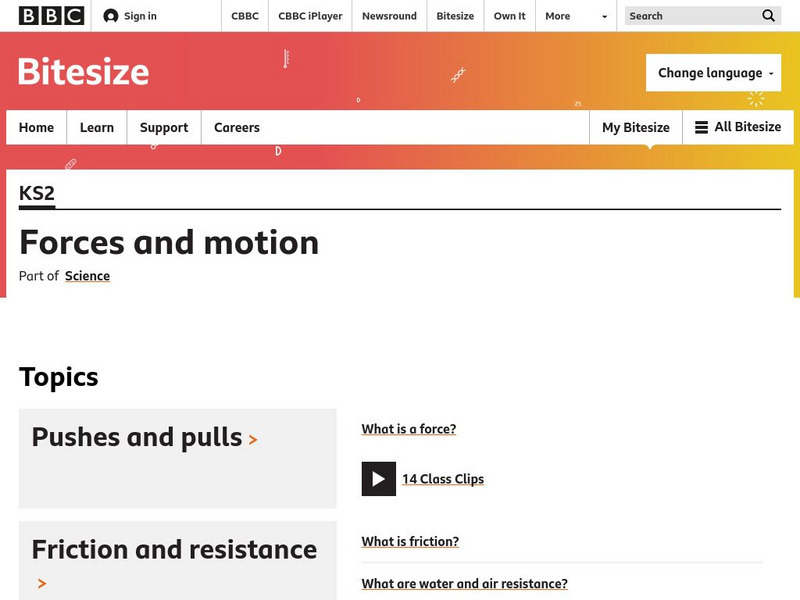Go to the Learn tab
This screenshot has width=800, height=600.
(x=97, y=127)
